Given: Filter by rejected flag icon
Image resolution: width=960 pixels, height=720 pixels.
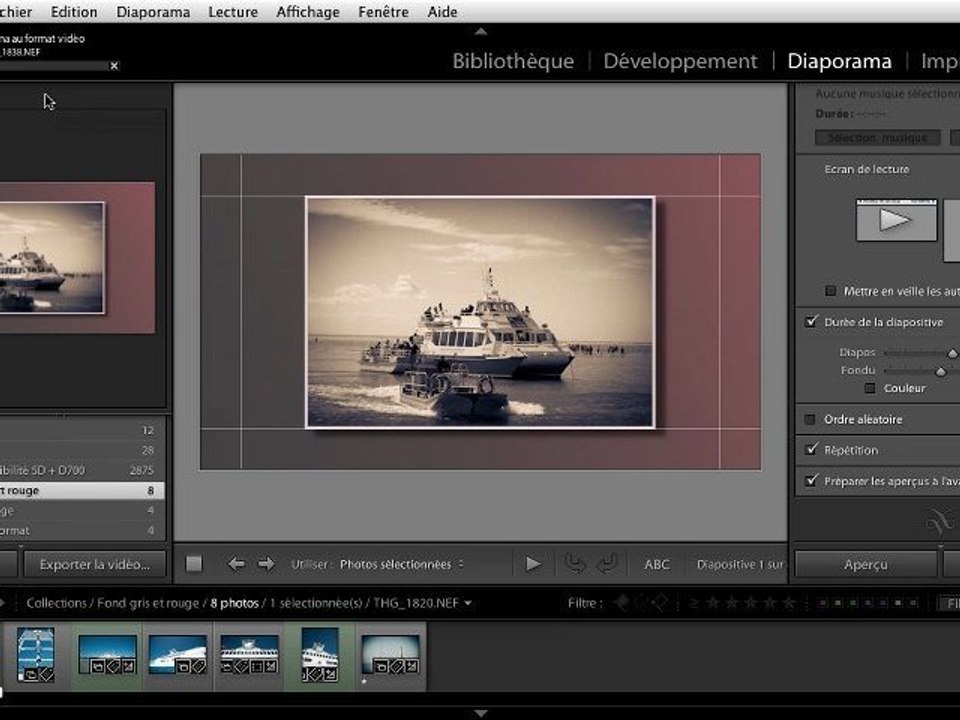Looking at the screenshot, I should 660,603.
